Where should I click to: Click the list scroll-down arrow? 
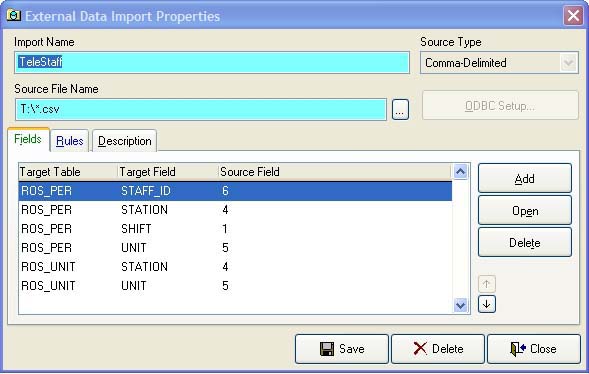461,305
